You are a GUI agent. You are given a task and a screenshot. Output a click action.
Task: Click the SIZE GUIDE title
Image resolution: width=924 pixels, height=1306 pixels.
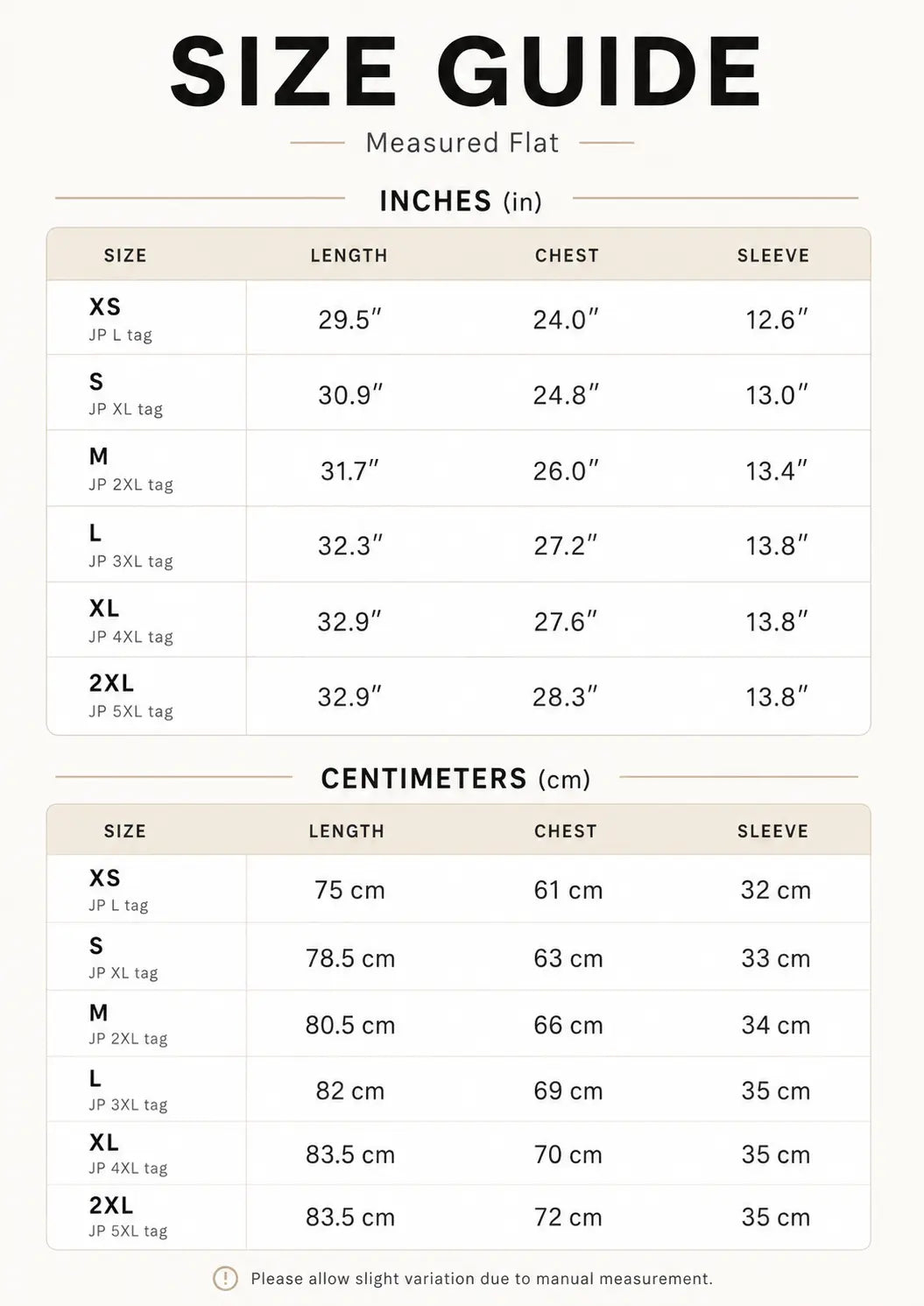point(465,72)
